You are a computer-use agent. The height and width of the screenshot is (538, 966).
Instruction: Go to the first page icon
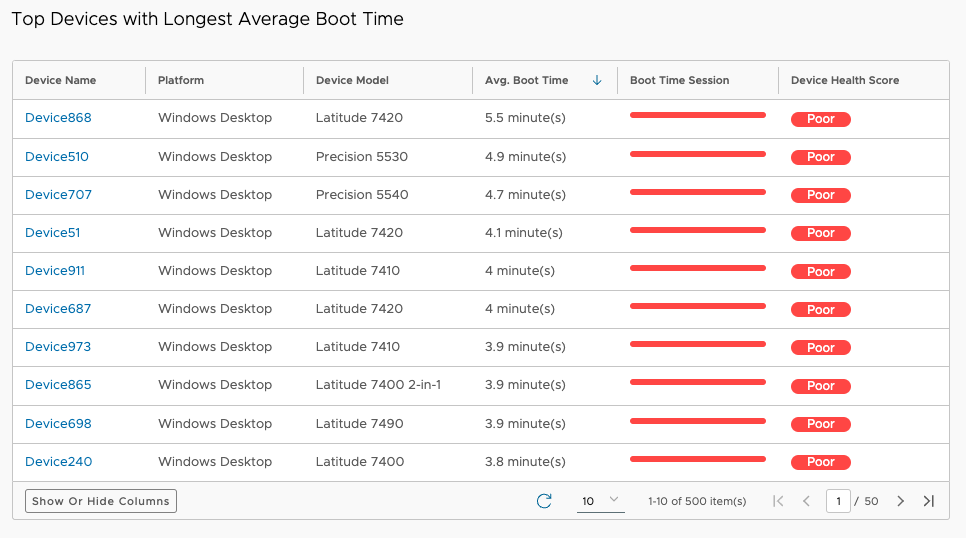(x=778, y=501)
